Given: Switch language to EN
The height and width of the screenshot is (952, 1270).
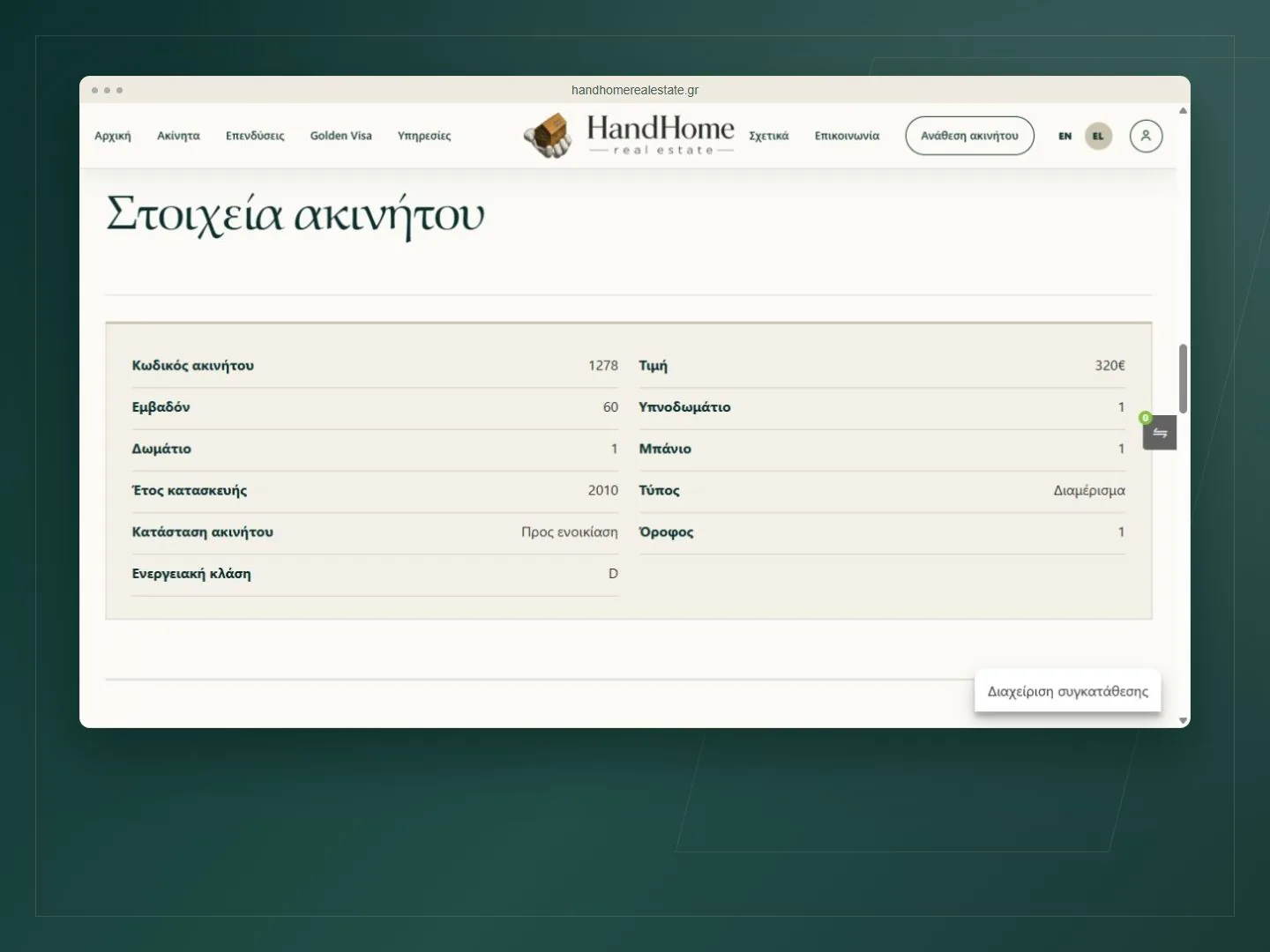Looking at the screenshot, I should click(x=1065, y=136).
